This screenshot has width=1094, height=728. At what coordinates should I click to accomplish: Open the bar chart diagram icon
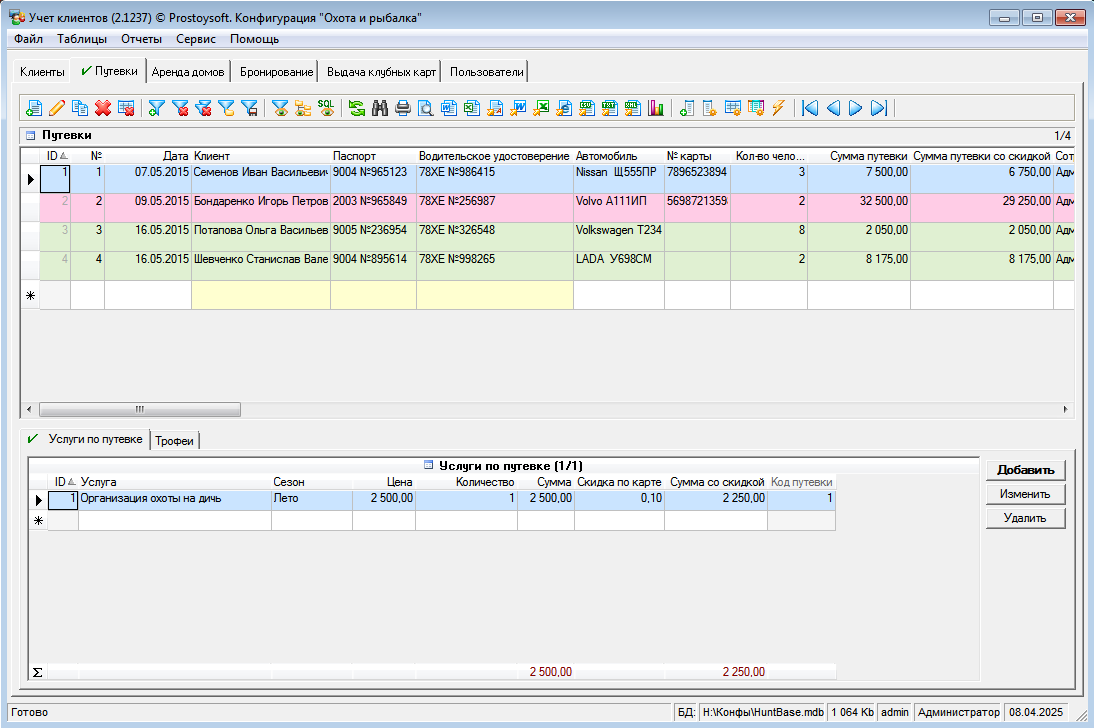click(x=656, y=108)
